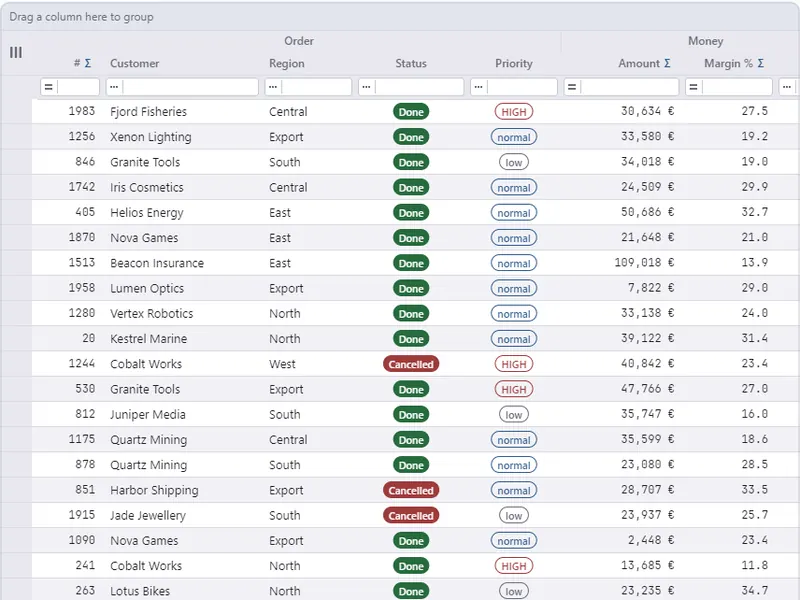Viewport: 800px width, 600px height.
Task: Sort by the Status column header
Action: pos(411,63)
